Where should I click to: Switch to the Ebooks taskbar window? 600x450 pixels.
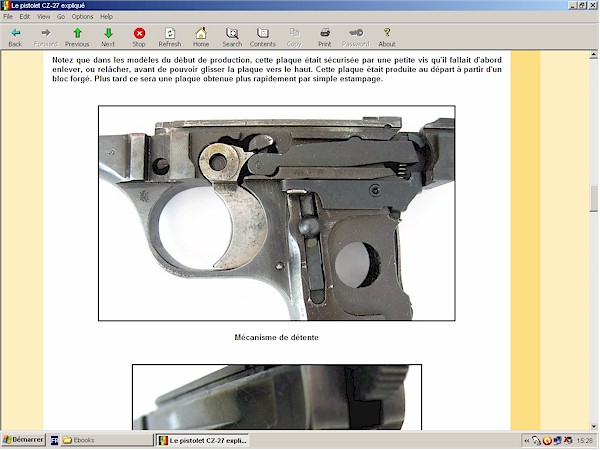106,440
